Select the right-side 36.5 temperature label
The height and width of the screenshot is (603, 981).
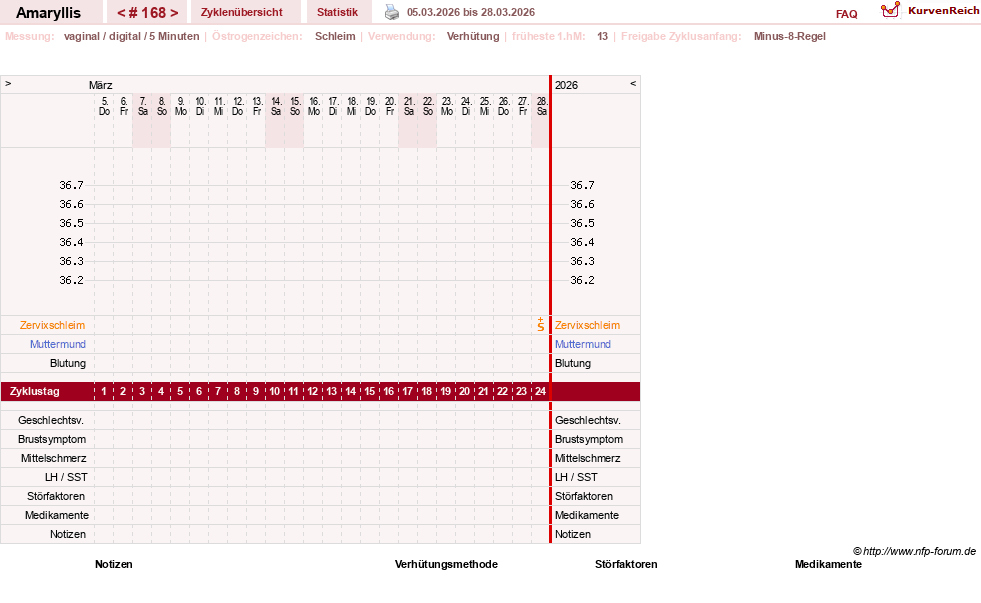pos(582,223)
